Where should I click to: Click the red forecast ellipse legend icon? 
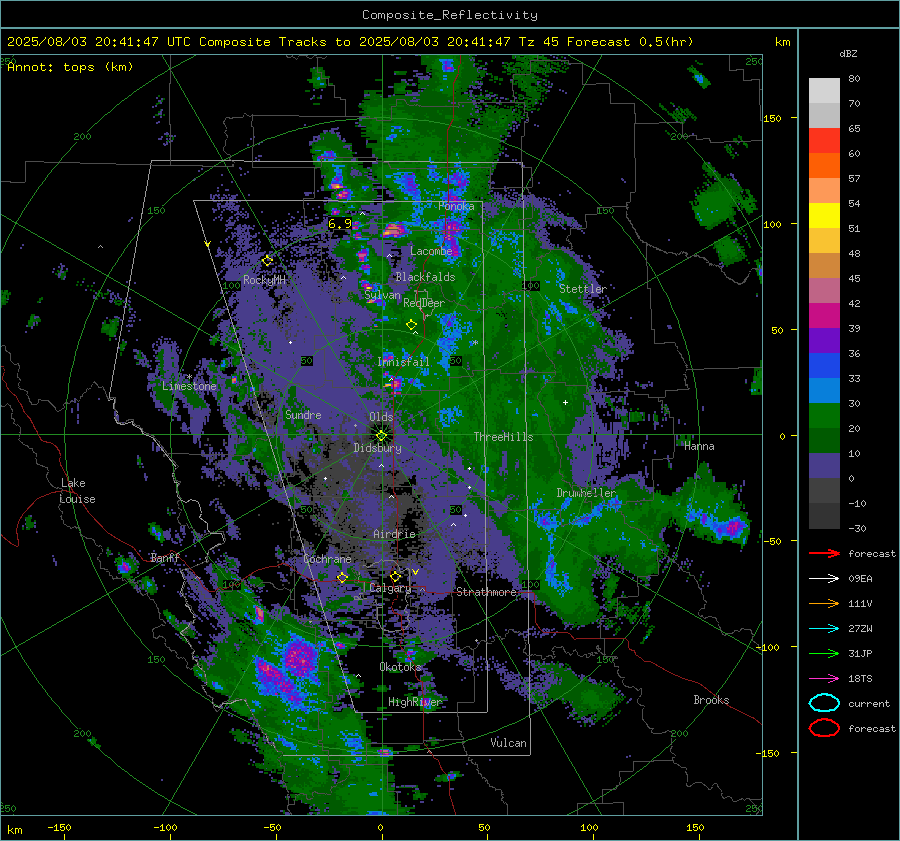(824, 728)
